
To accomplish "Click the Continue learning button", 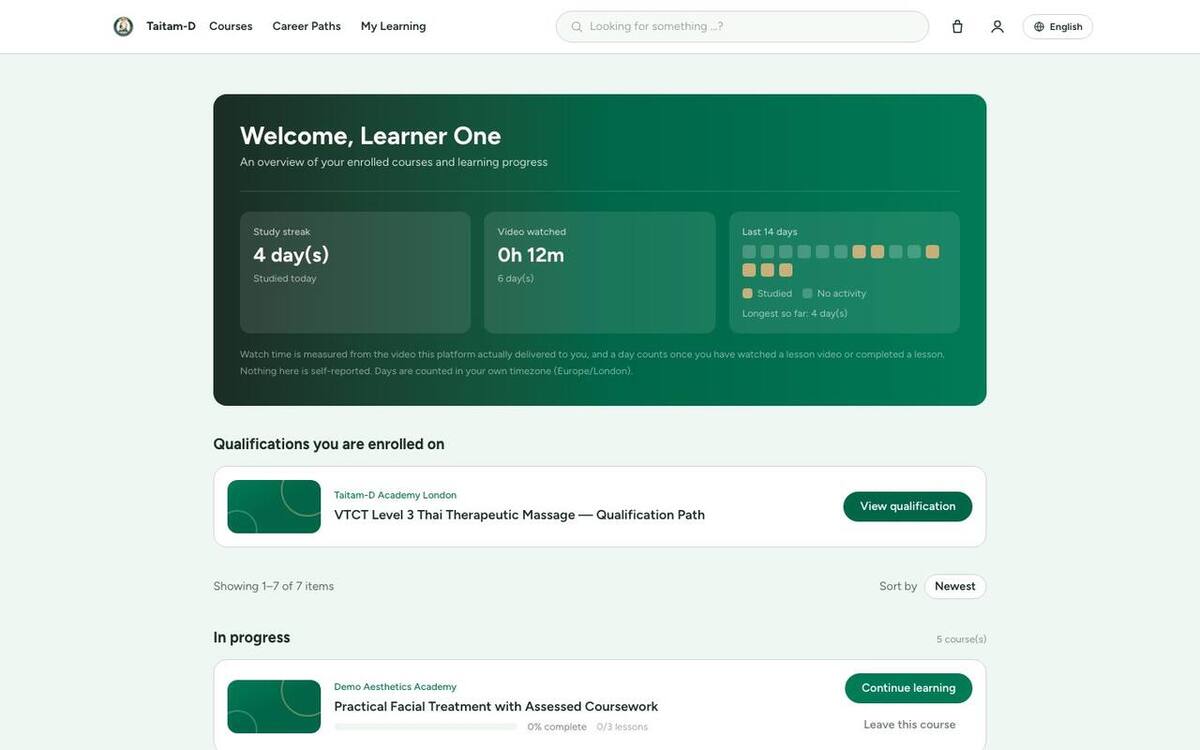I will point(908,688).
